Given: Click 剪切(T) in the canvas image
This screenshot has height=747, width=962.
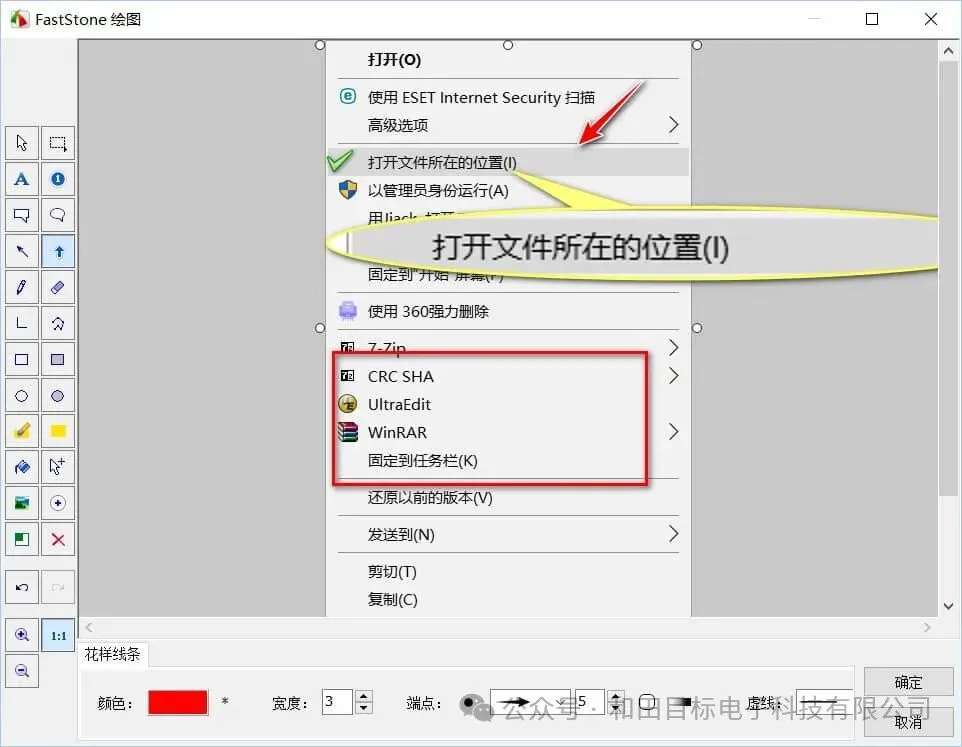Looking at the screenshot, I should 392,572.
